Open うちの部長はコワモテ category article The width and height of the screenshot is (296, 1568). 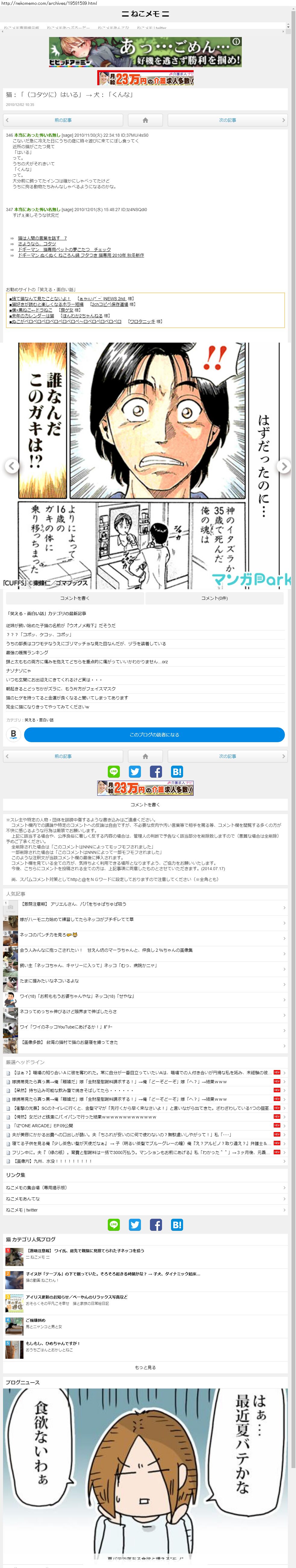click(x=85, y=643)
